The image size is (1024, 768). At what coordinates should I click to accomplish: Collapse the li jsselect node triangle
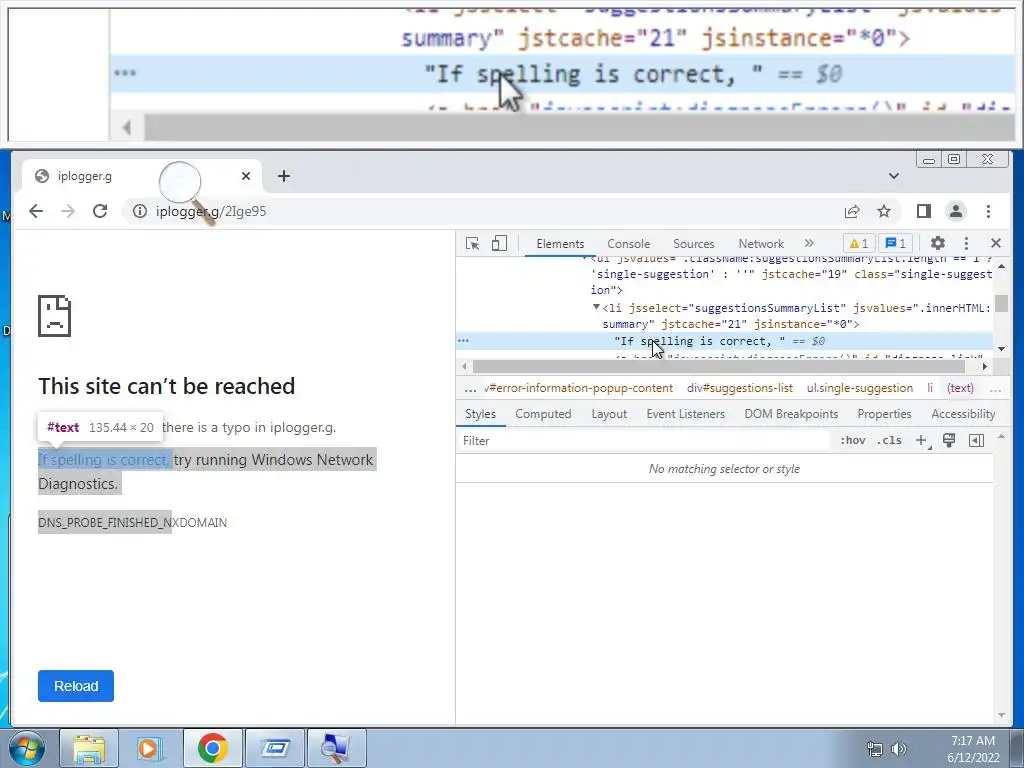point(596,307)
